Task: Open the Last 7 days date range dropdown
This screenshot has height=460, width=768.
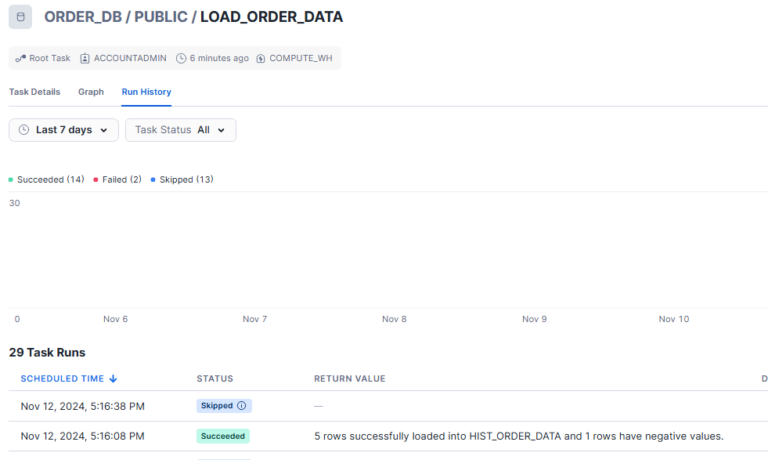Action: [x=64, y=130]
